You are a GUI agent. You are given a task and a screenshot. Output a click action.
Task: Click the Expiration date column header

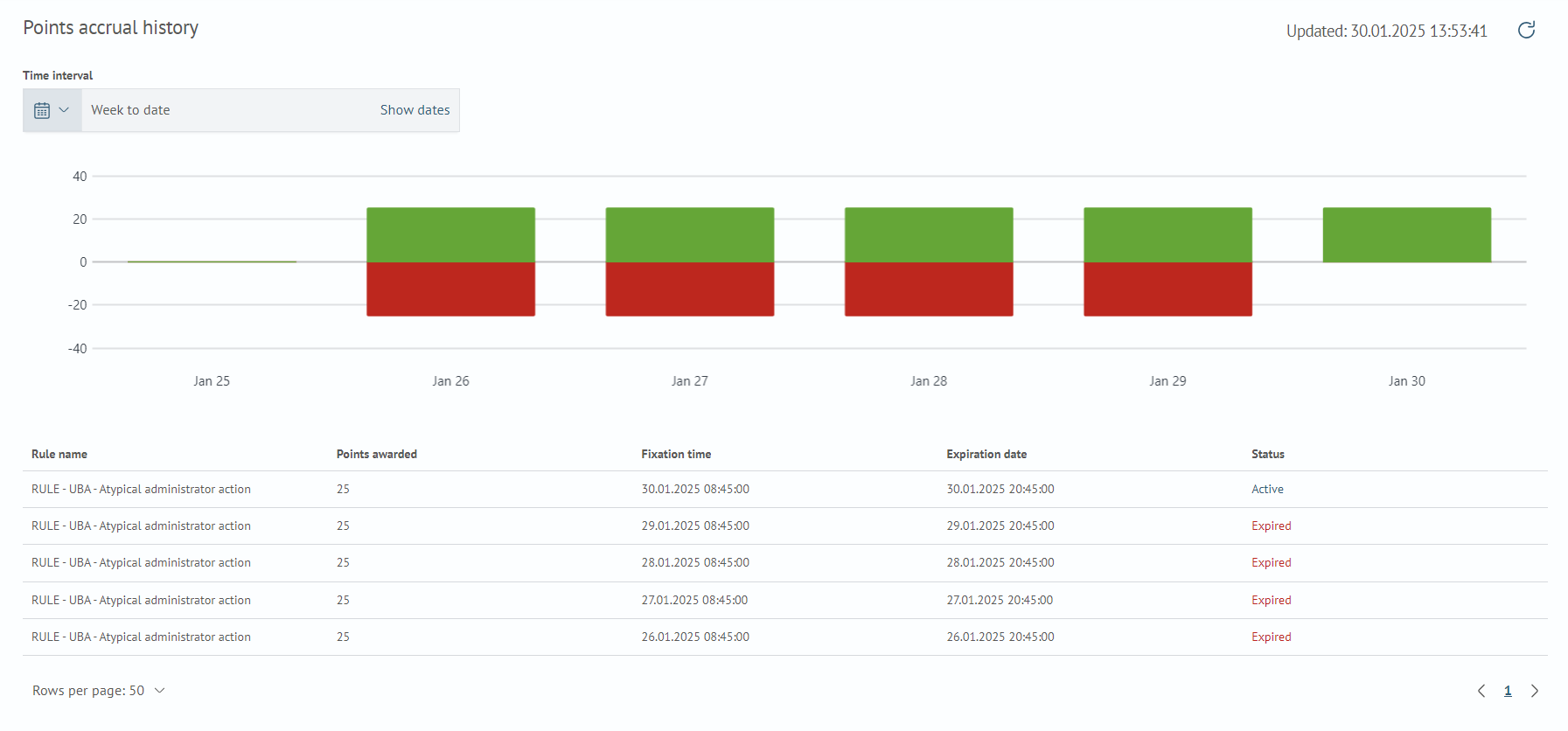pos(986,454)
